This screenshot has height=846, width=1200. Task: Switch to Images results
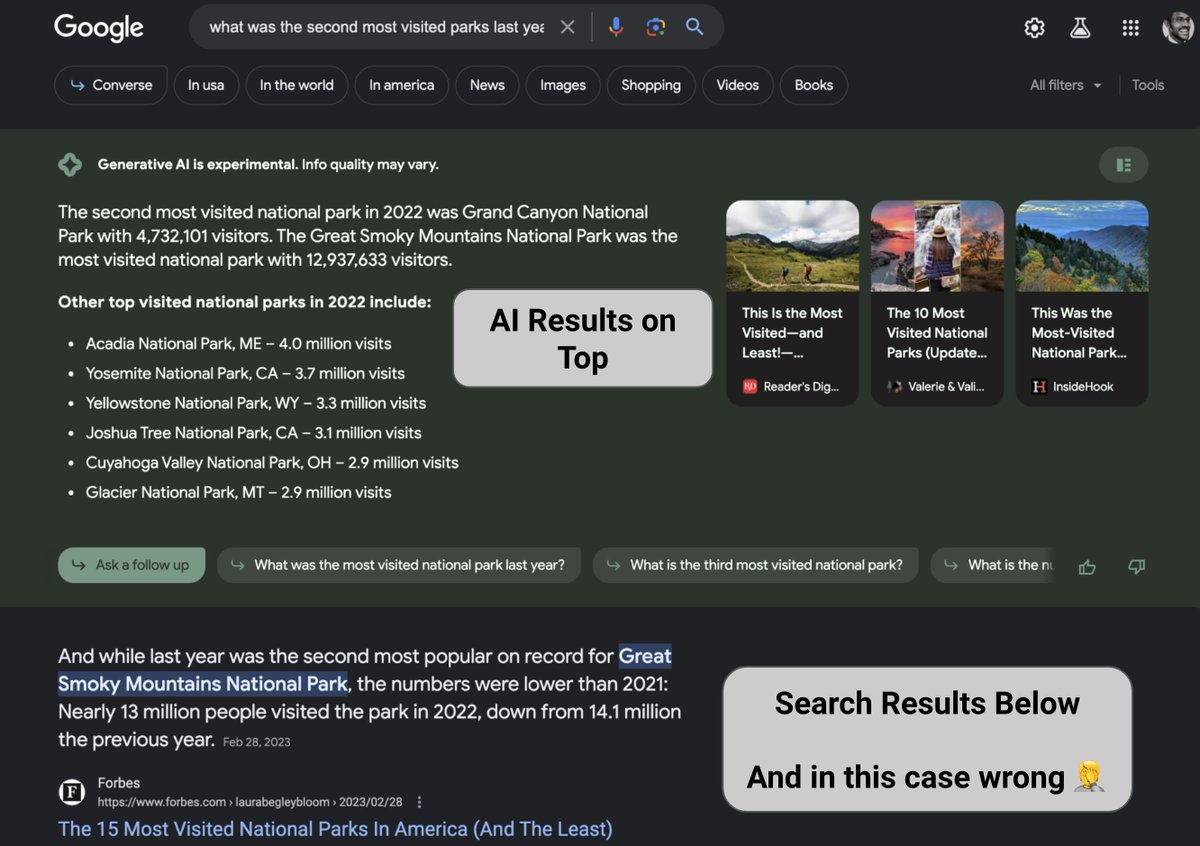[563, 85]
